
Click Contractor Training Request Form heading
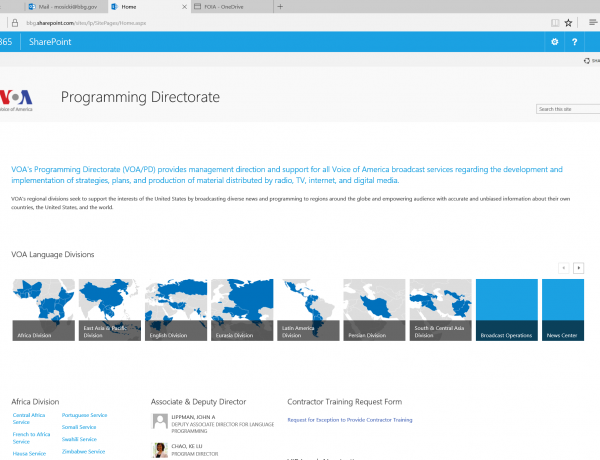tap(345, 402)
